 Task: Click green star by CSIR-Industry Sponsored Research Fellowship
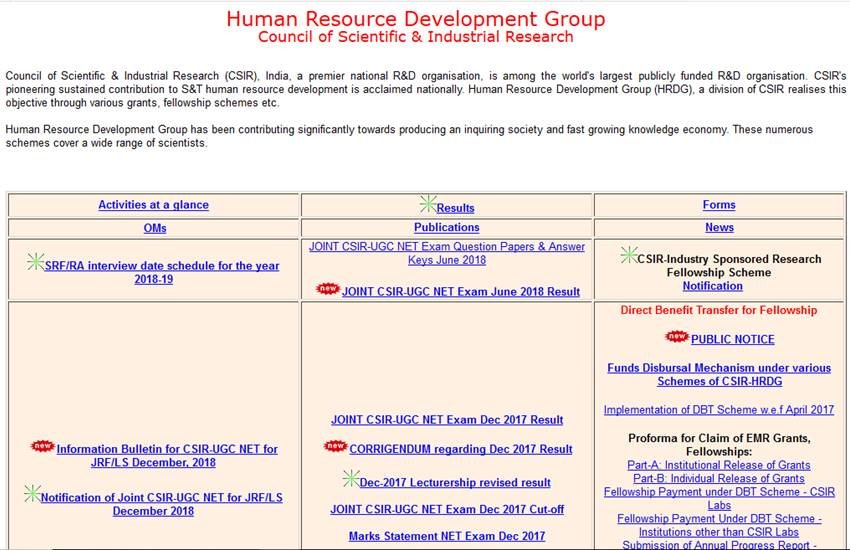(629, 255)
